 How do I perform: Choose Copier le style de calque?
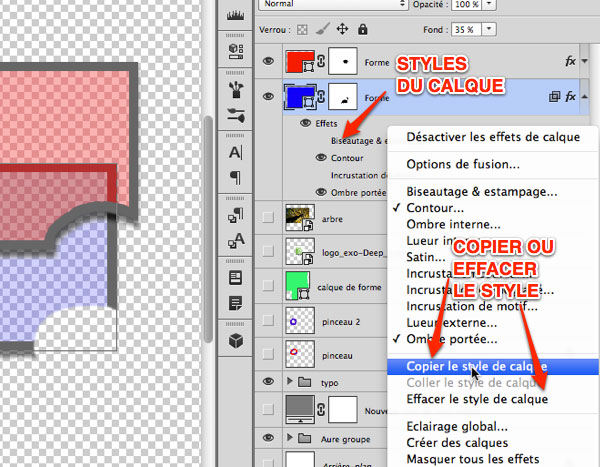(493, 366)
